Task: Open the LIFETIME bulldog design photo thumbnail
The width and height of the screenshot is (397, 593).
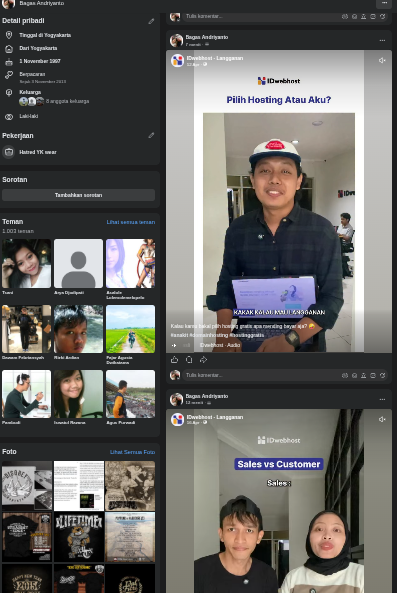Action: [79, 537]
